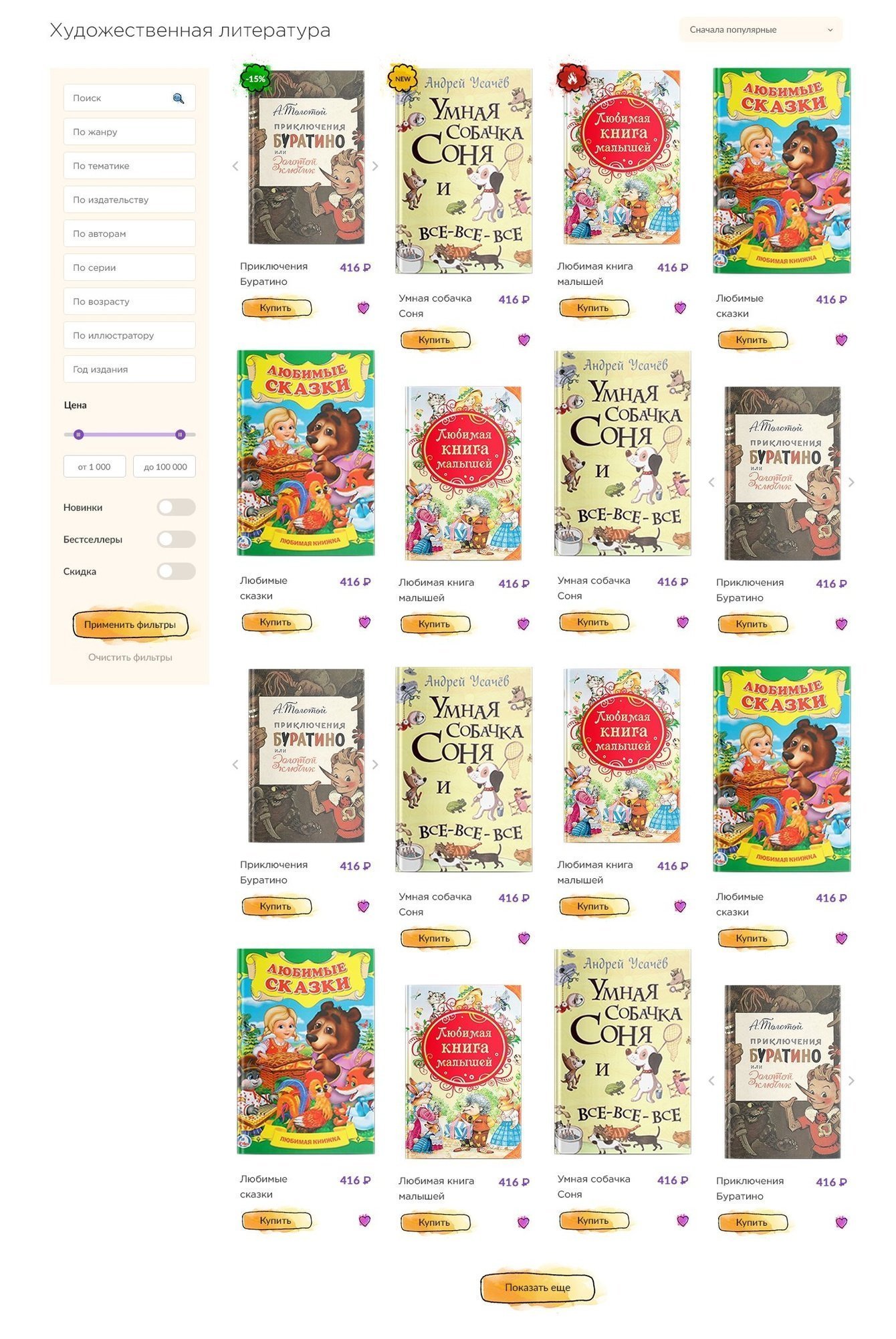
Task: Click the heart under top-row Любимая книга малышей
Action: point(680,308)
